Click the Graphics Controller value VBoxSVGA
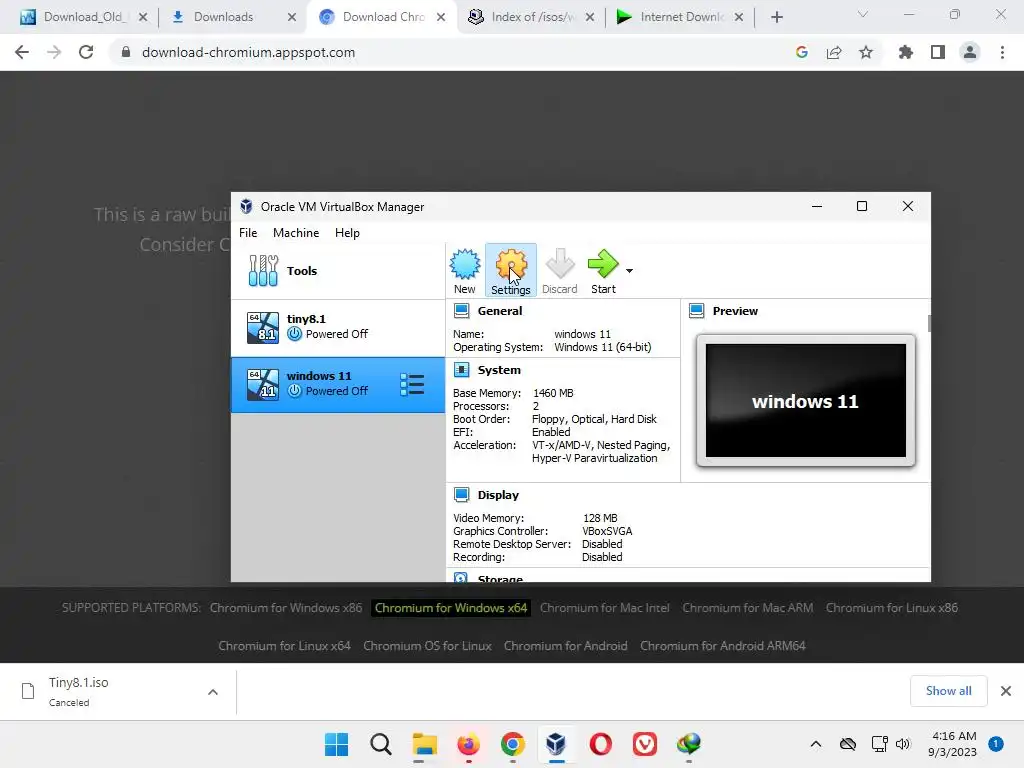 pos(607,531)
